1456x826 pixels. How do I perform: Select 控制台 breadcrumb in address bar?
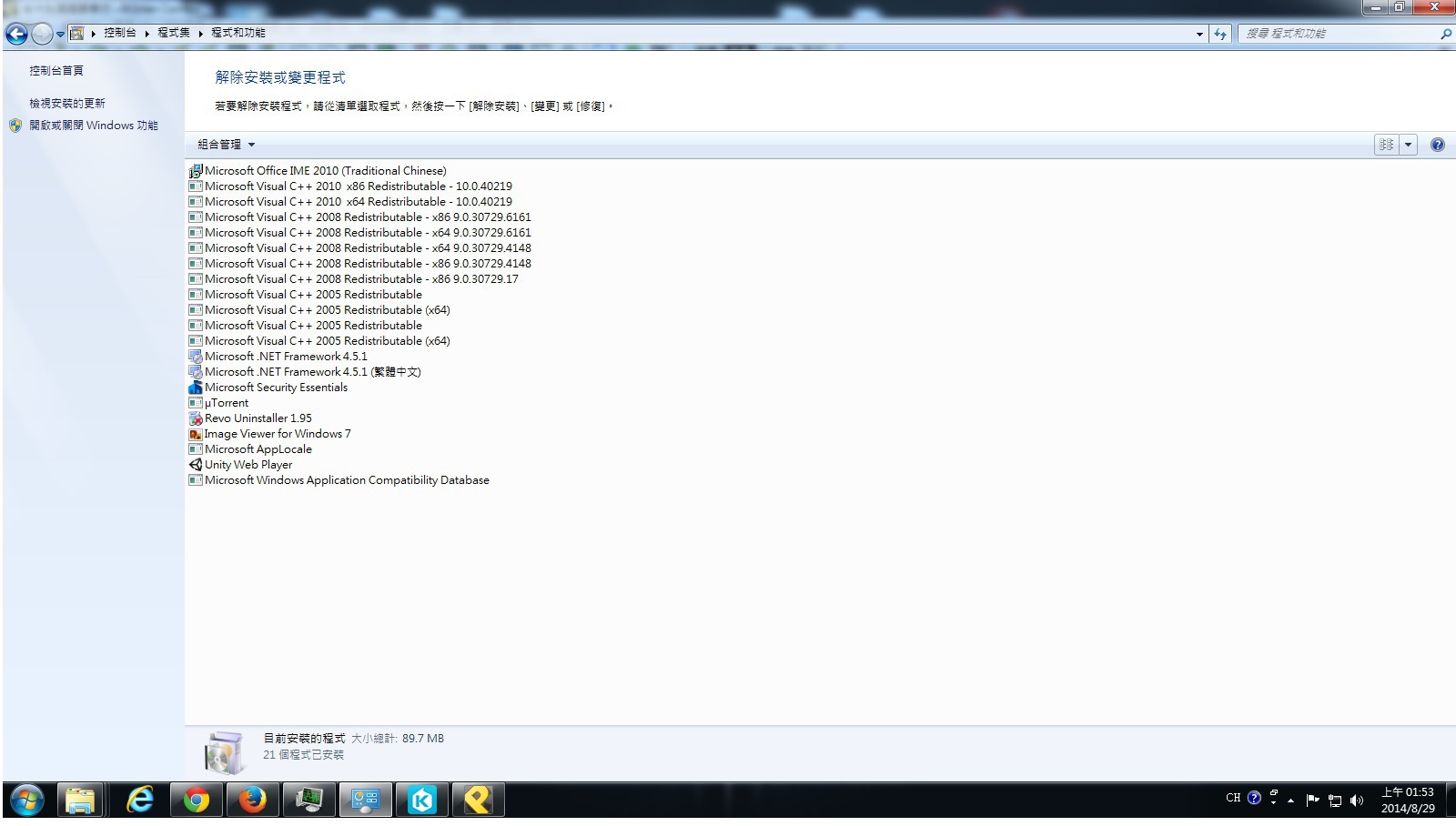click(119, 33)
